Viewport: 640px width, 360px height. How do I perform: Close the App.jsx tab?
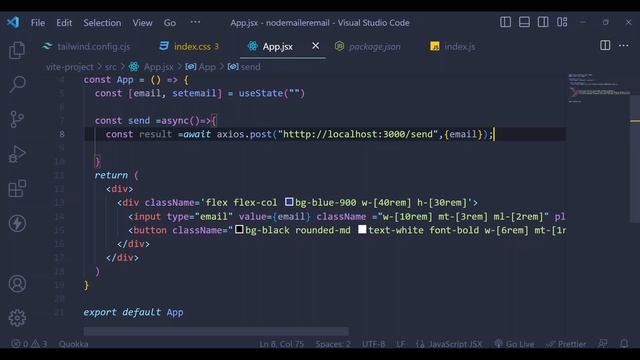(x=316, y=46)
